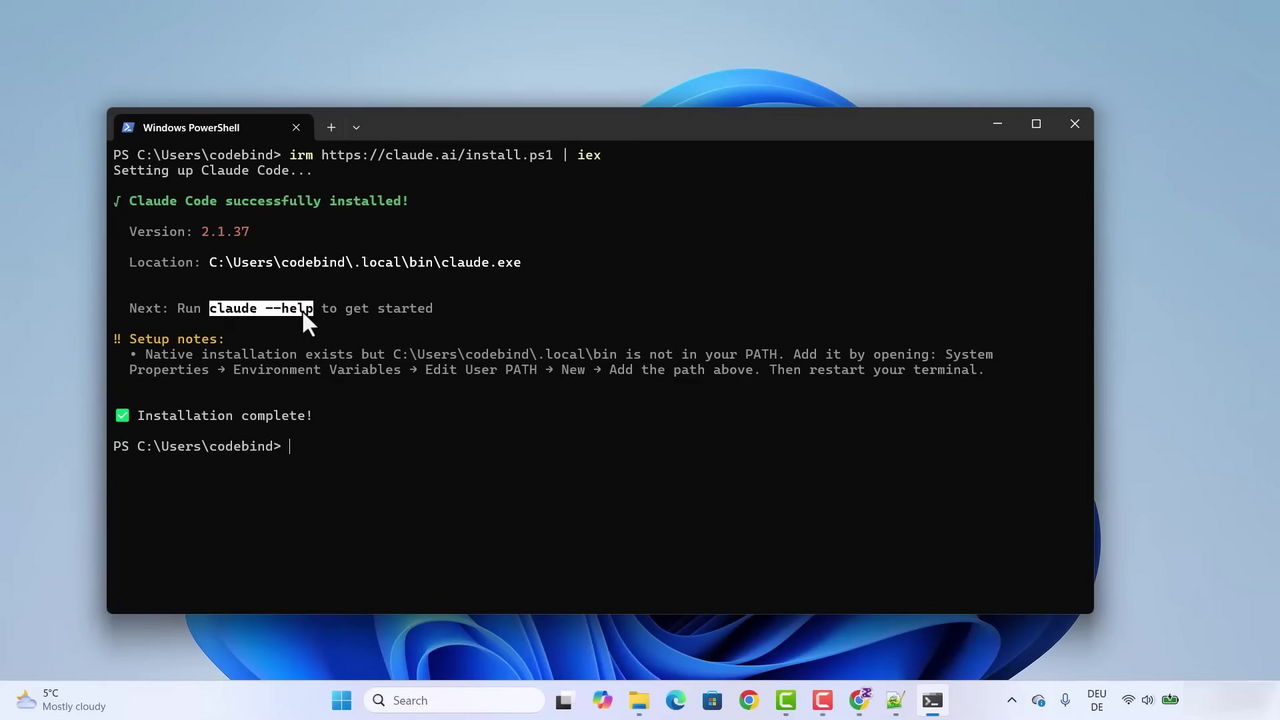Open the Windows Start menu
This screenshot has width=1280, height=720.
coord(341,700)
